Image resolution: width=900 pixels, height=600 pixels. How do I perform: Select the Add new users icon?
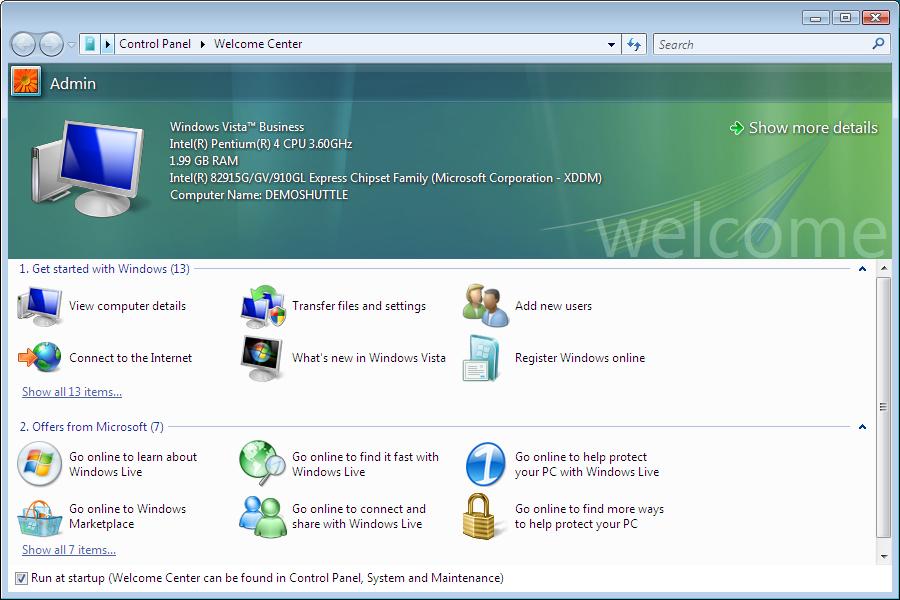pyautogui.click(x=486, y=305)
